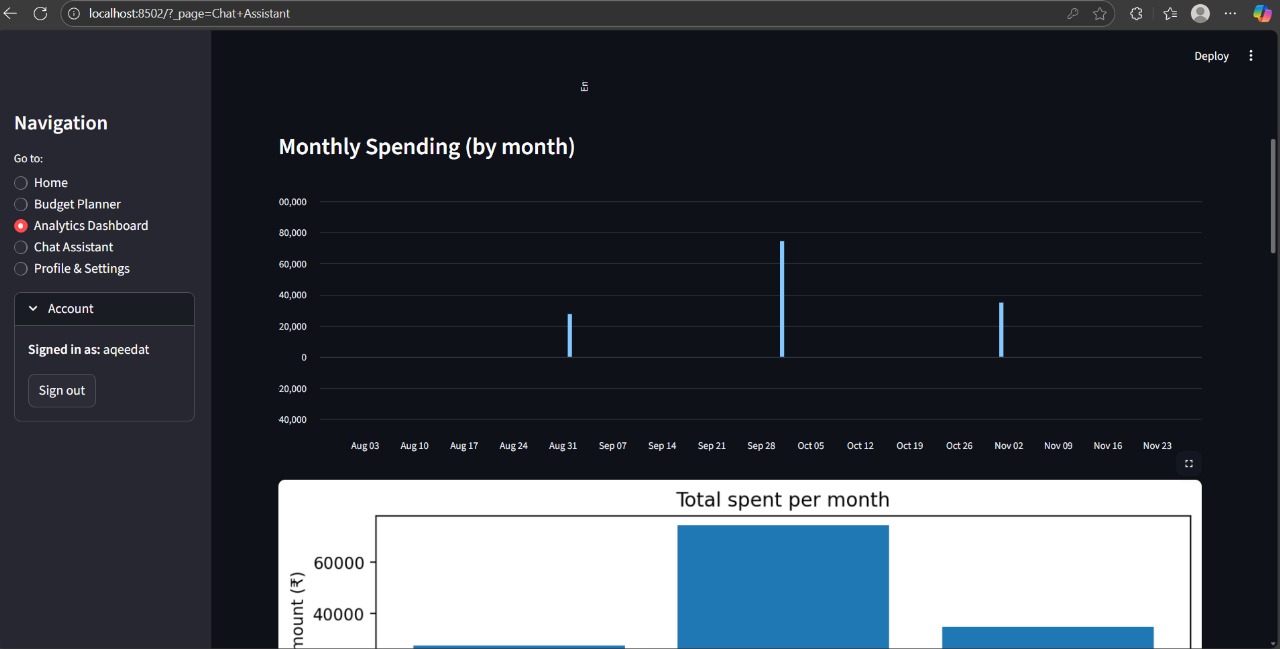Select the Chat Assistant radio option
This screenshot has width=1280, height=649.
63,247
